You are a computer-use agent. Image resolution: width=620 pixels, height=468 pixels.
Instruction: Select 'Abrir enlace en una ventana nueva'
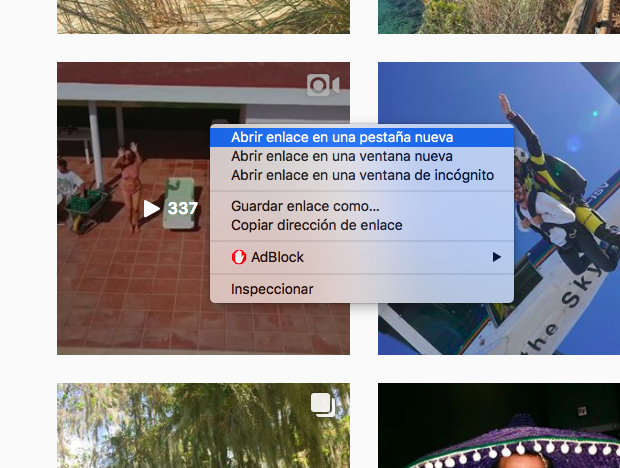pyautogui.click(x=362, y=156)
